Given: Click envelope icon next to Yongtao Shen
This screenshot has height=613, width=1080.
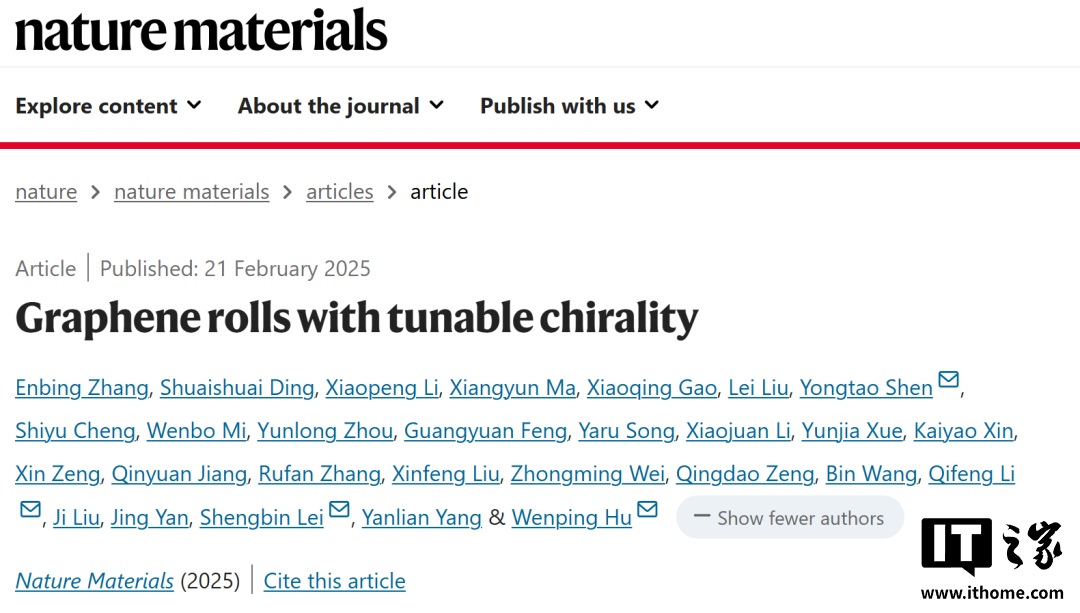Looking at the screenshot, I should [x=948, y=380].
